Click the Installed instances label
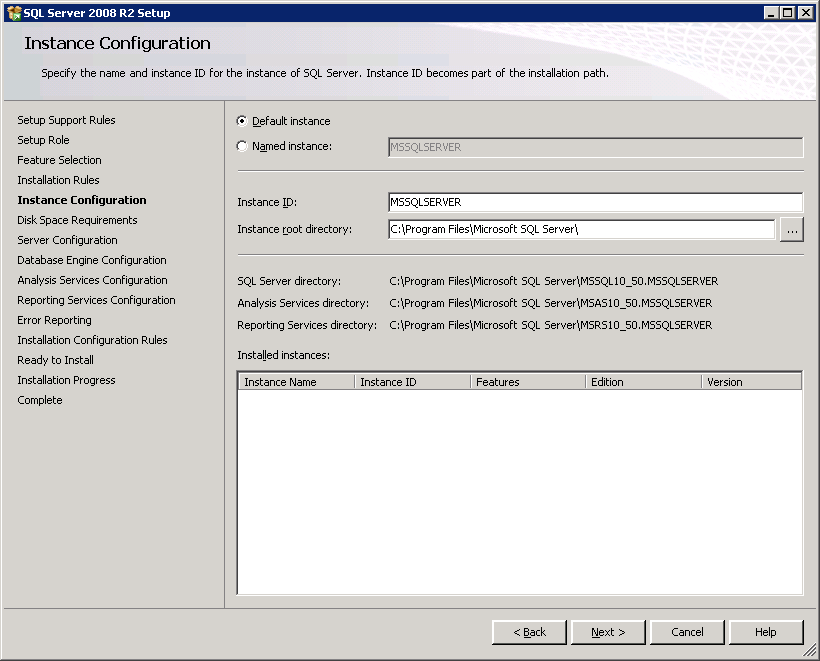This screenshot has width=820, height=661. [x=283, y=356]
